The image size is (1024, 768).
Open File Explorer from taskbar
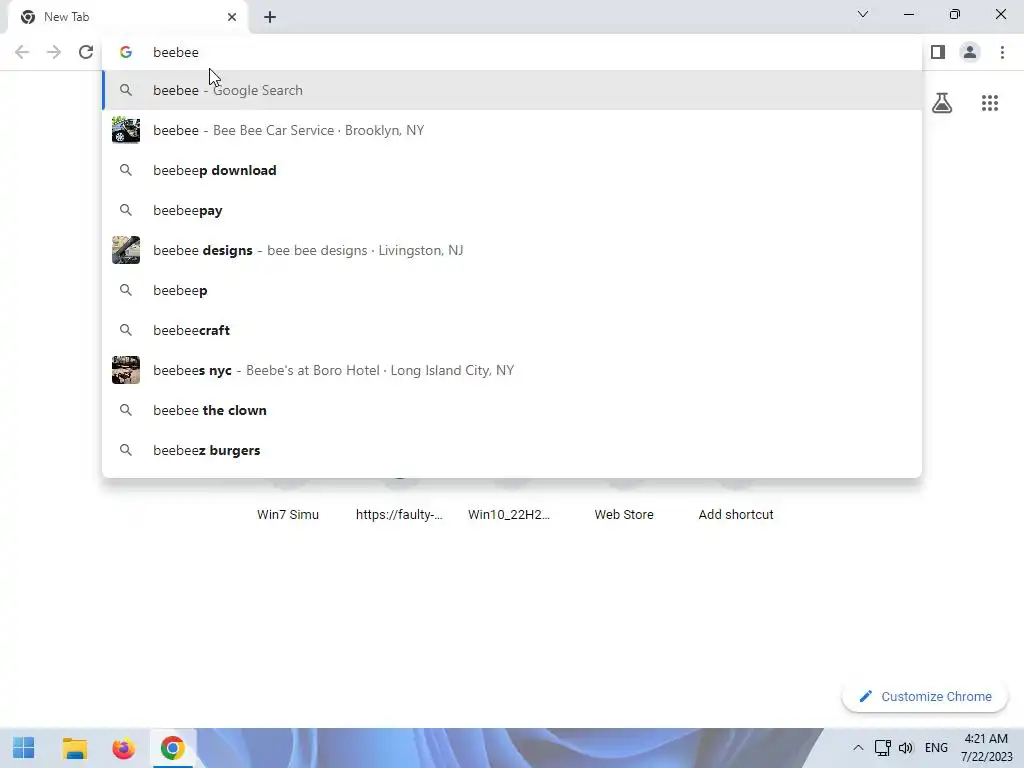click(74, 748)
